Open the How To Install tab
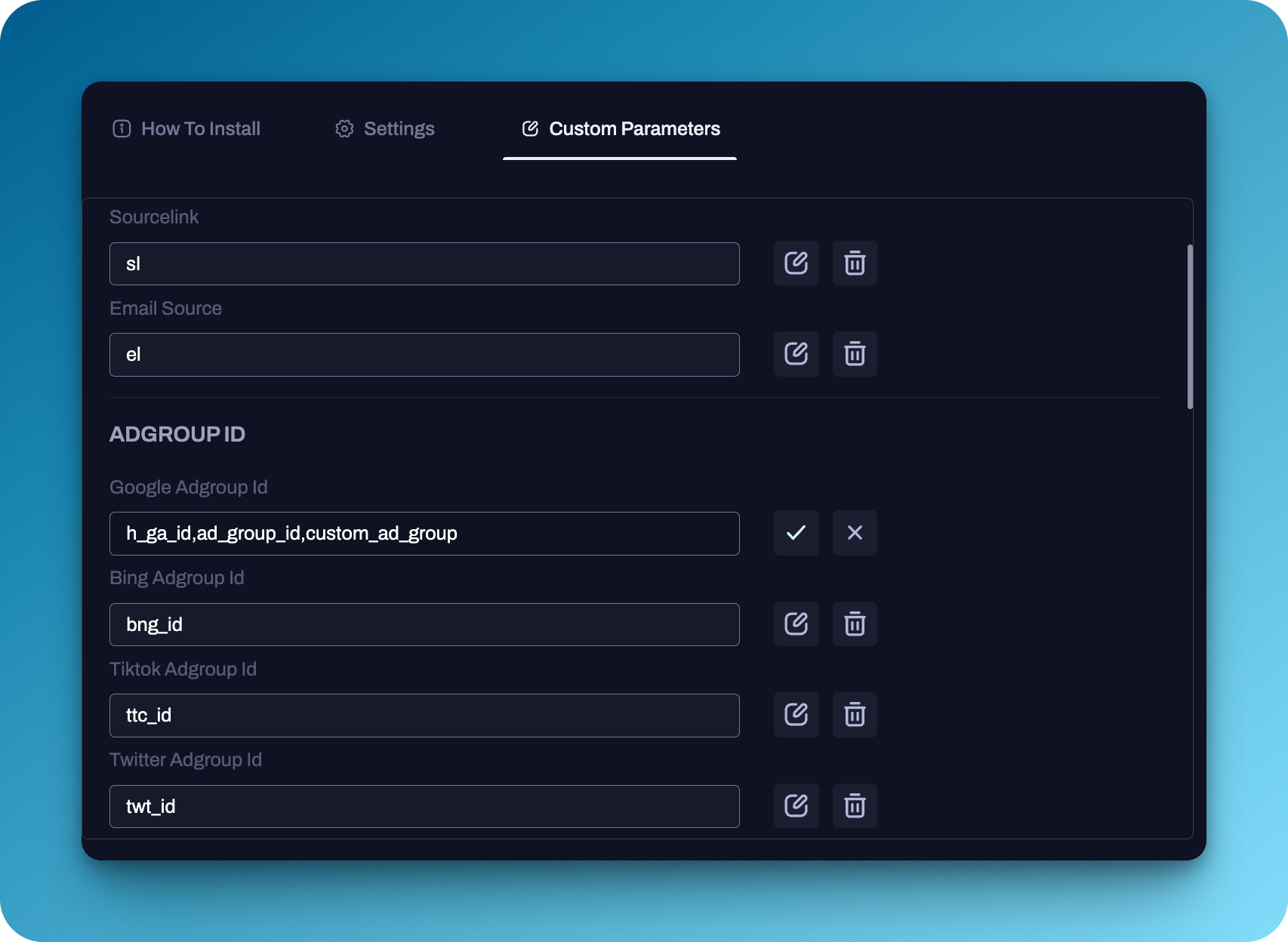The height and width of the screenshot is (942, 1288). [186, 129]
